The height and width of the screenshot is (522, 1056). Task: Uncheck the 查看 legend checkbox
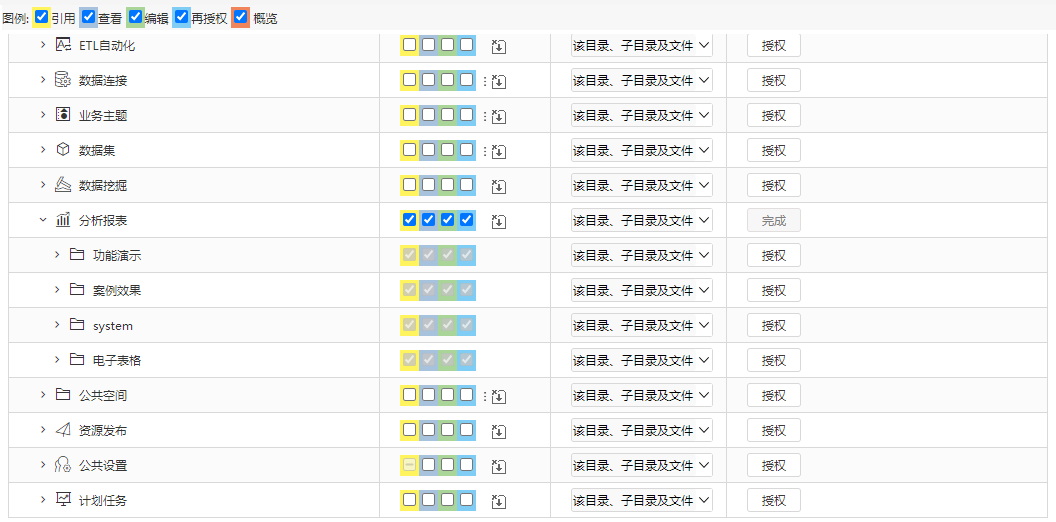pos(88,17)
